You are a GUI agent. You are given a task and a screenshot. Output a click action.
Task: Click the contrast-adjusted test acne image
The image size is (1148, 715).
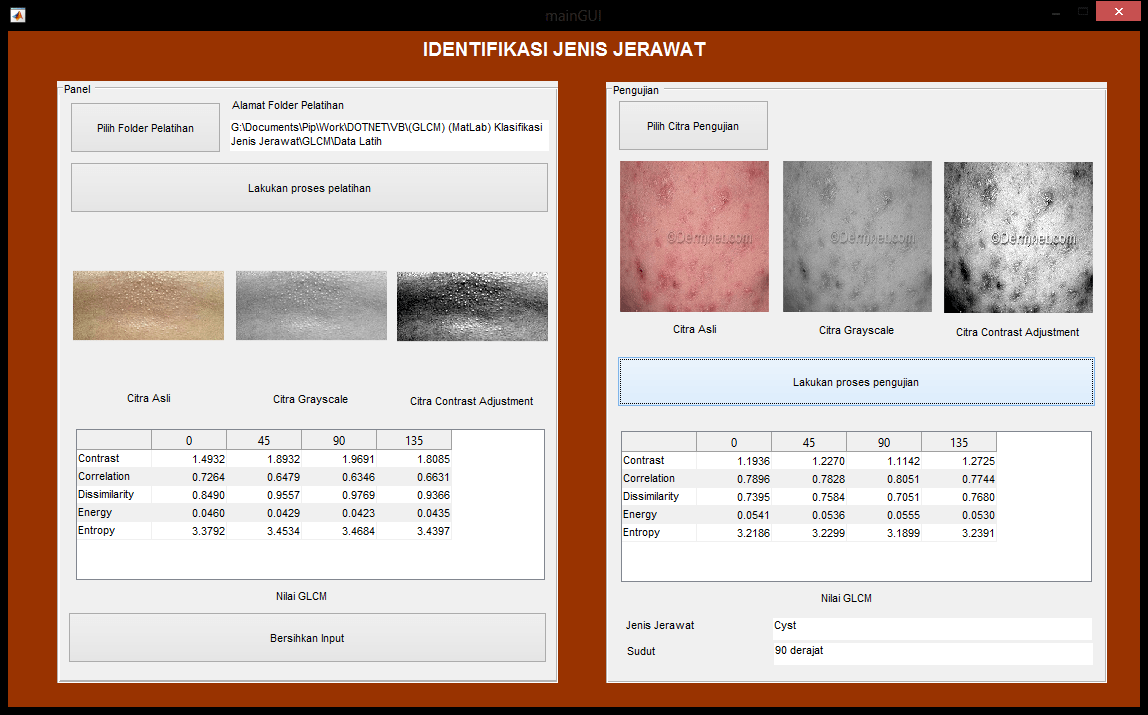[1018, 237]
